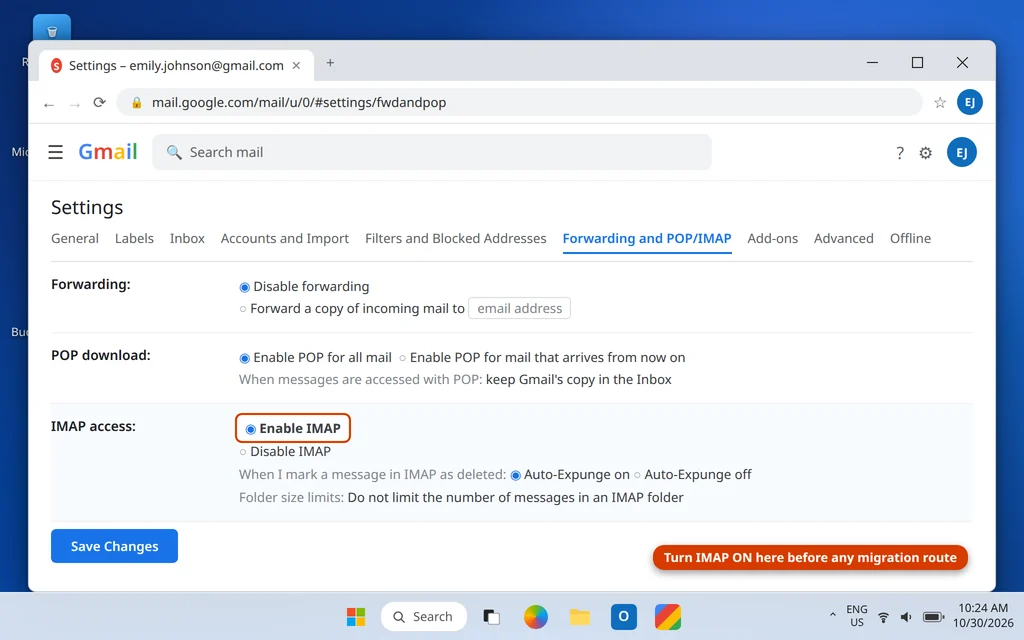Screen dimensions: 1024x640
Task: Select Auto-Expunge on option
Action: [x=515, y=475]
